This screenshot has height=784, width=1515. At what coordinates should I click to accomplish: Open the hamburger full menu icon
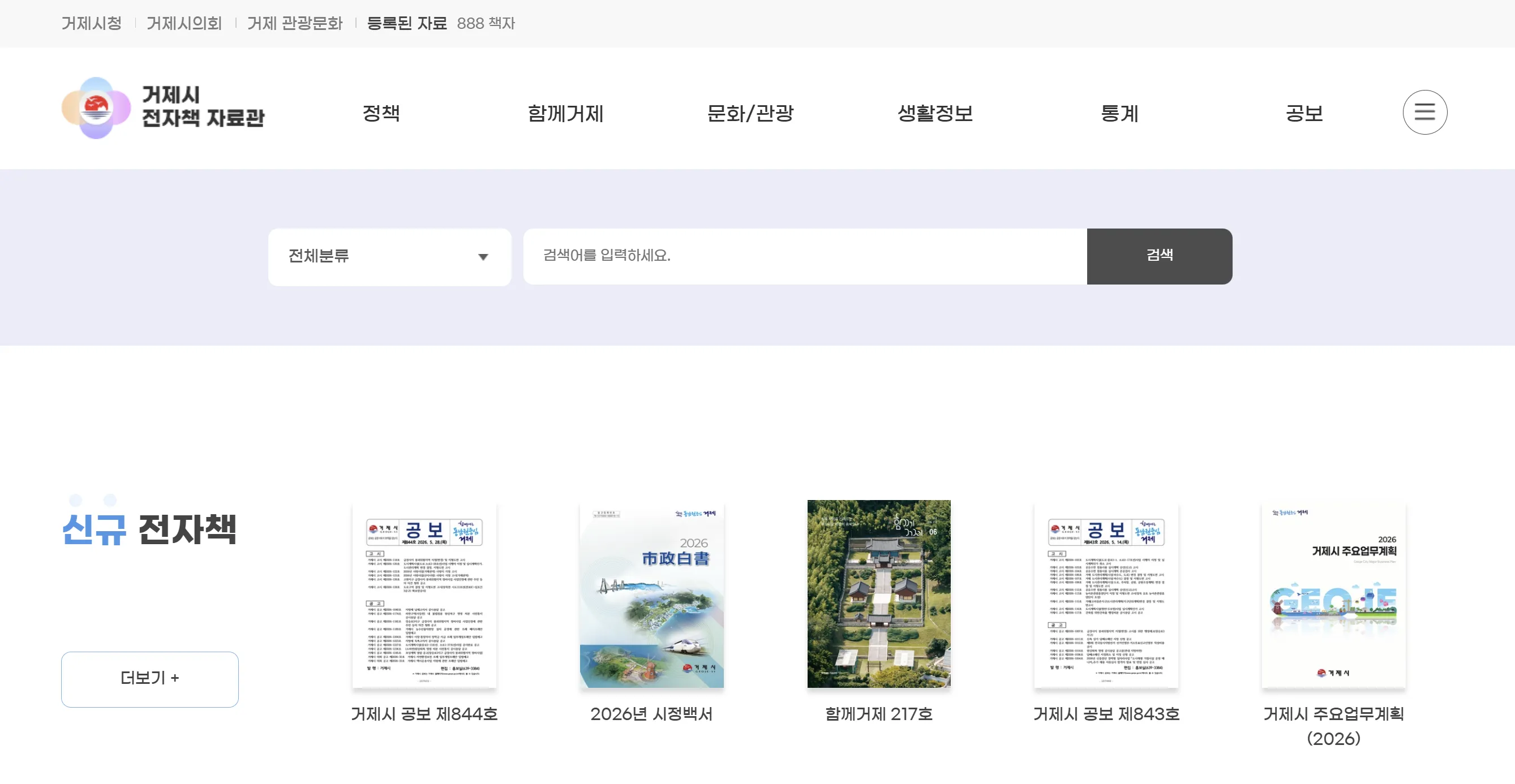coord(1424,112)
